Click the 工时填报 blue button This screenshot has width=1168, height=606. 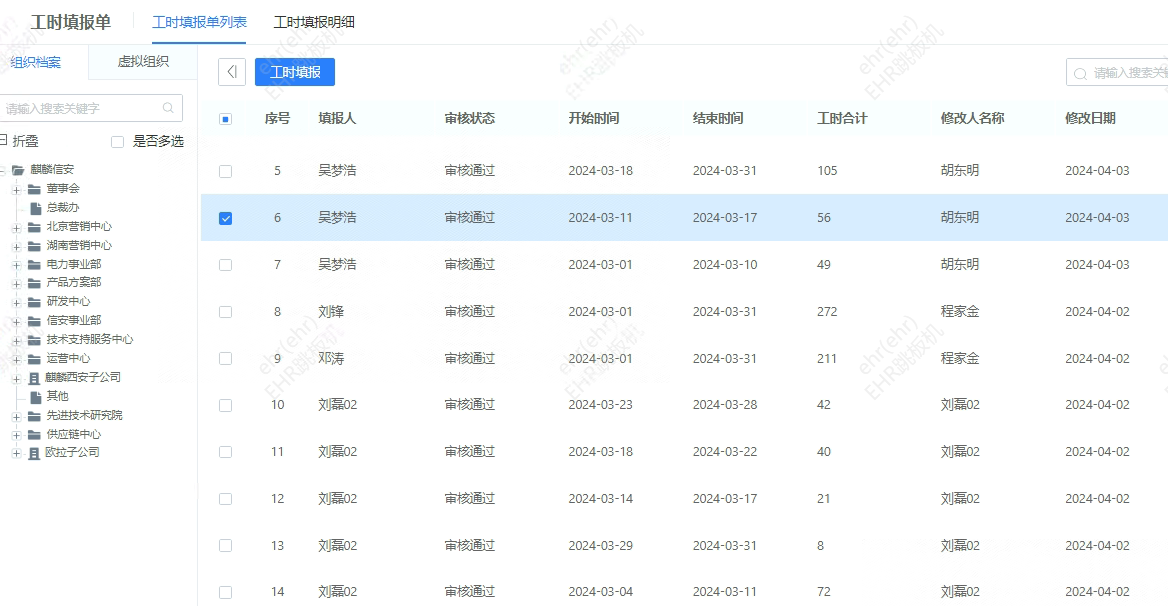294,71
